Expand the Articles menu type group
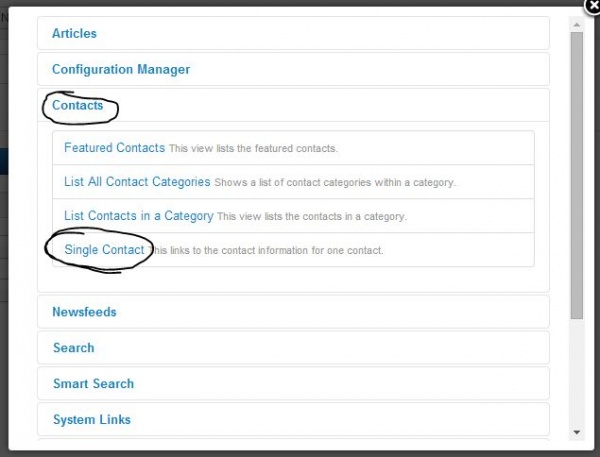Image resolution: width=600 pixels, height=457 pixels. point(75,33)
